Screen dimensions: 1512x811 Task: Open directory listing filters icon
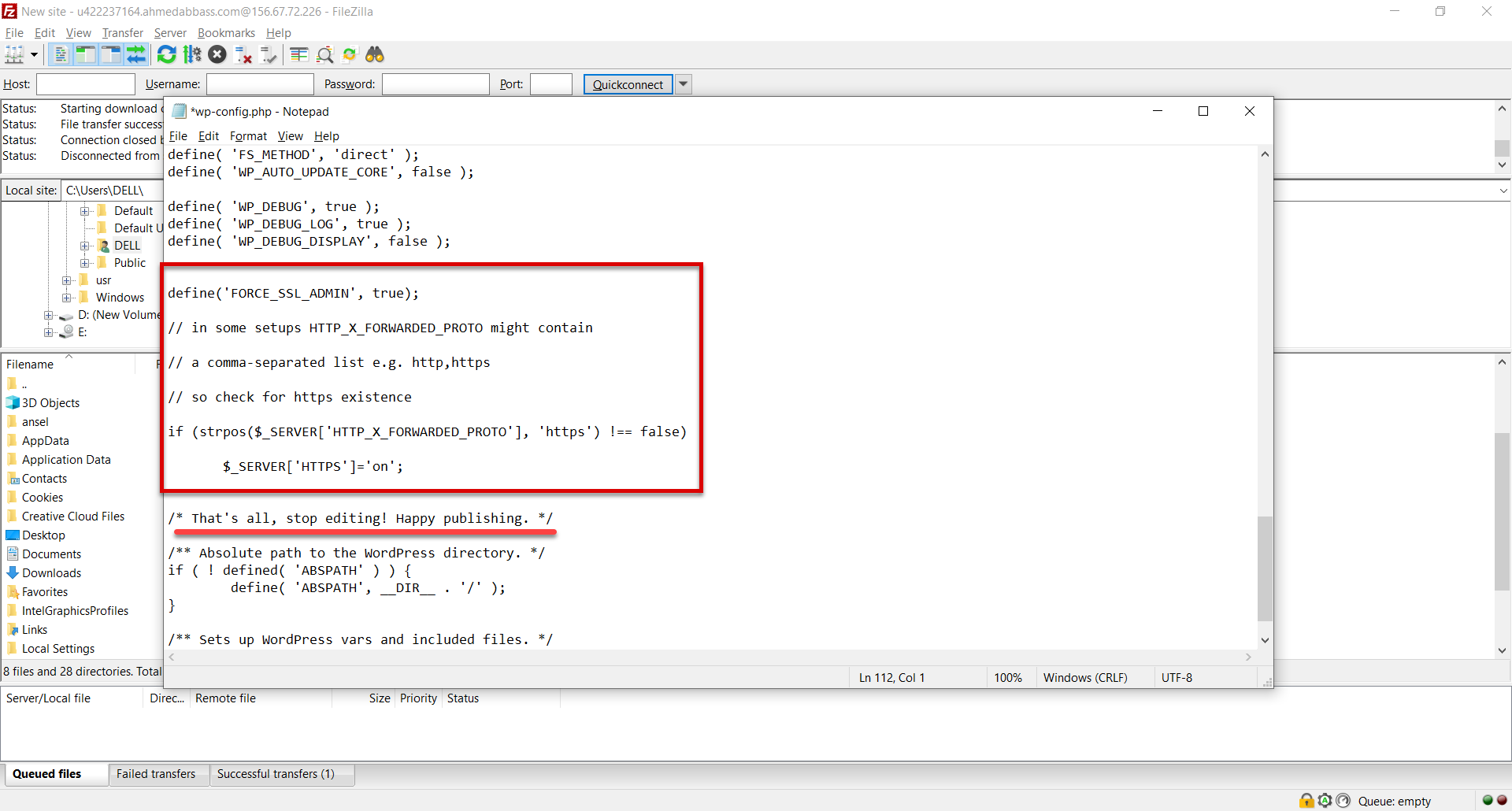[x=298, y=55]
